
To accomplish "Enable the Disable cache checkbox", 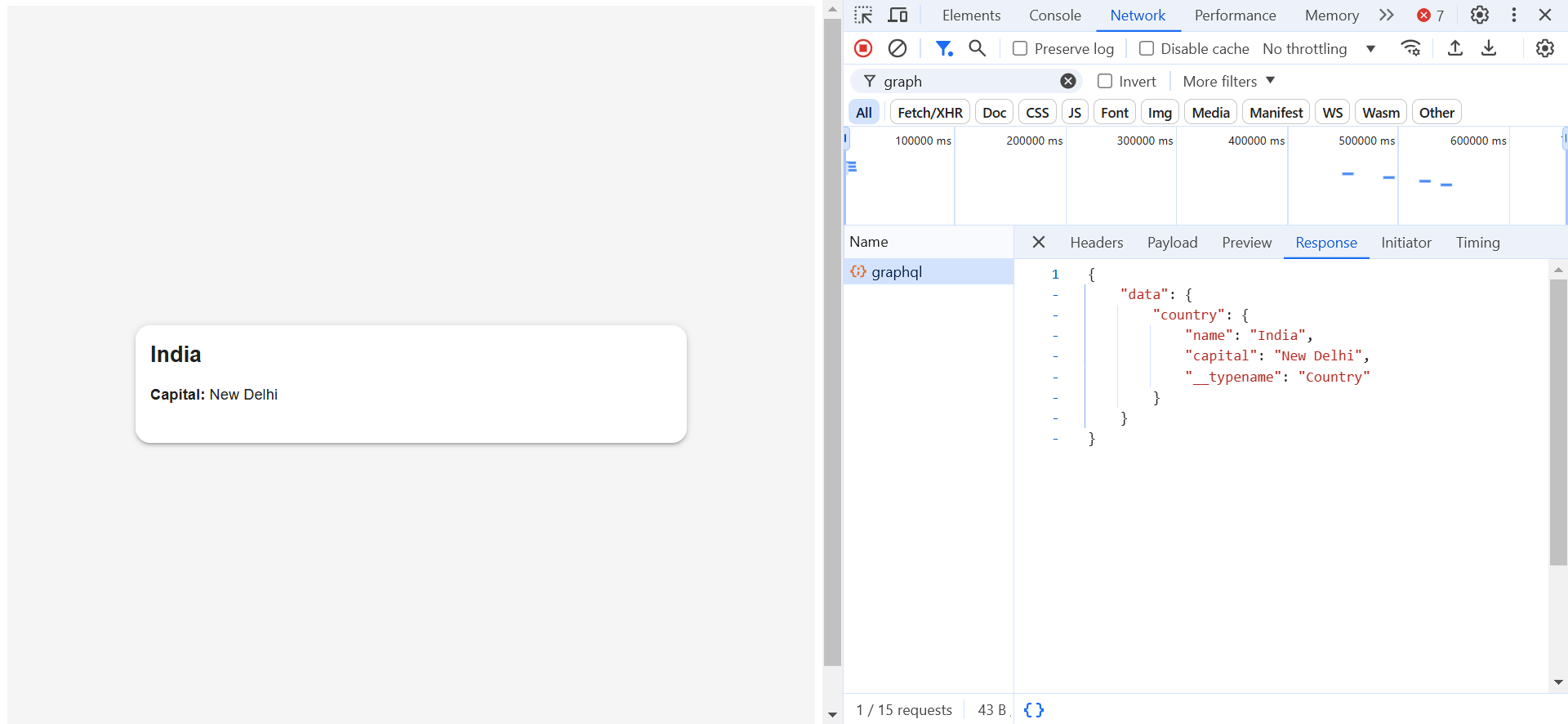I will click(1147, 48).
